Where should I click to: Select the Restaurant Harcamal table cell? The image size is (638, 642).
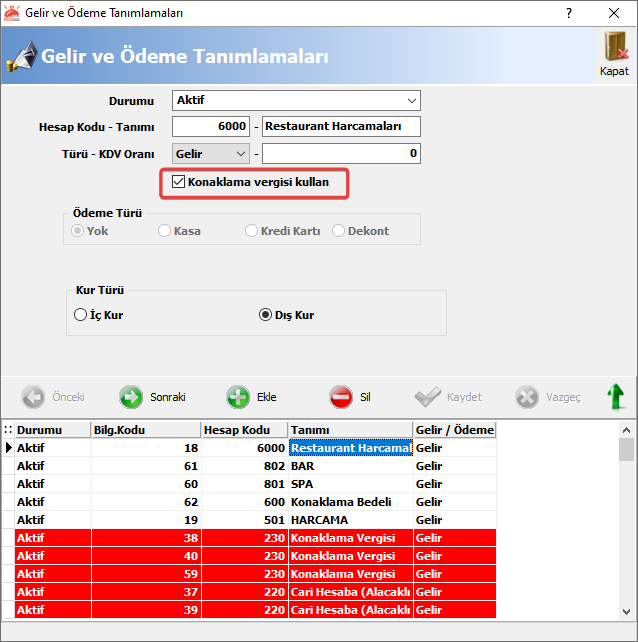coord(351,448)
